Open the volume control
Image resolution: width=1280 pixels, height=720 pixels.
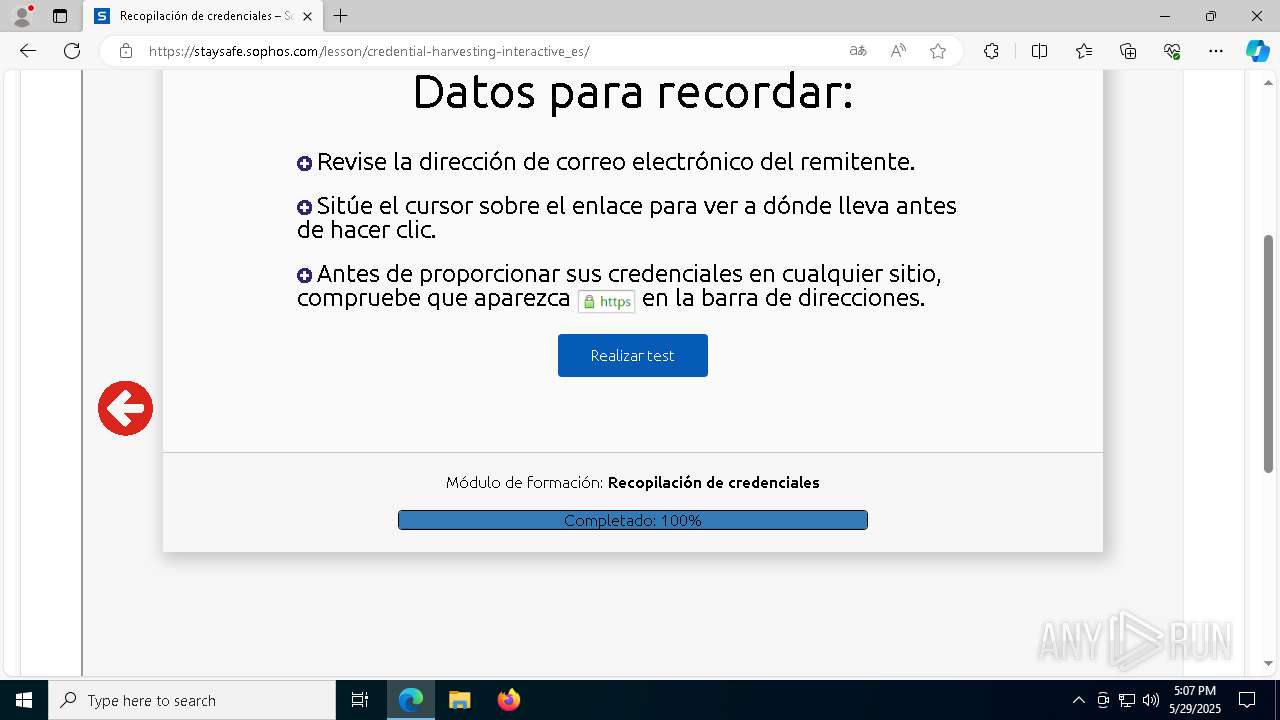pyautogui.click(x=1151, y=700)
